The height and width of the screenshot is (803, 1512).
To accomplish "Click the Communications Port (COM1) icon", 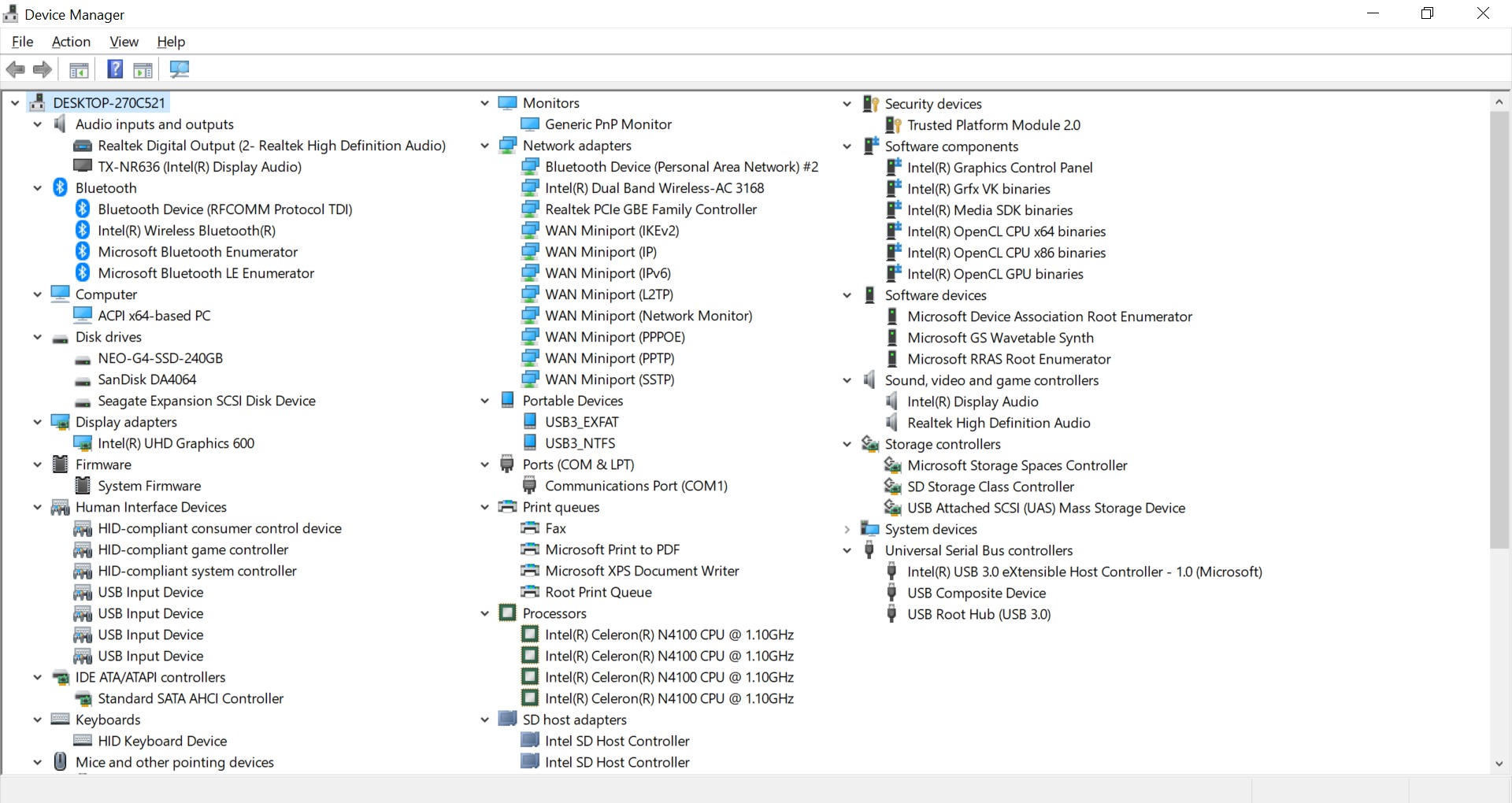I will [x=530, y=486].
